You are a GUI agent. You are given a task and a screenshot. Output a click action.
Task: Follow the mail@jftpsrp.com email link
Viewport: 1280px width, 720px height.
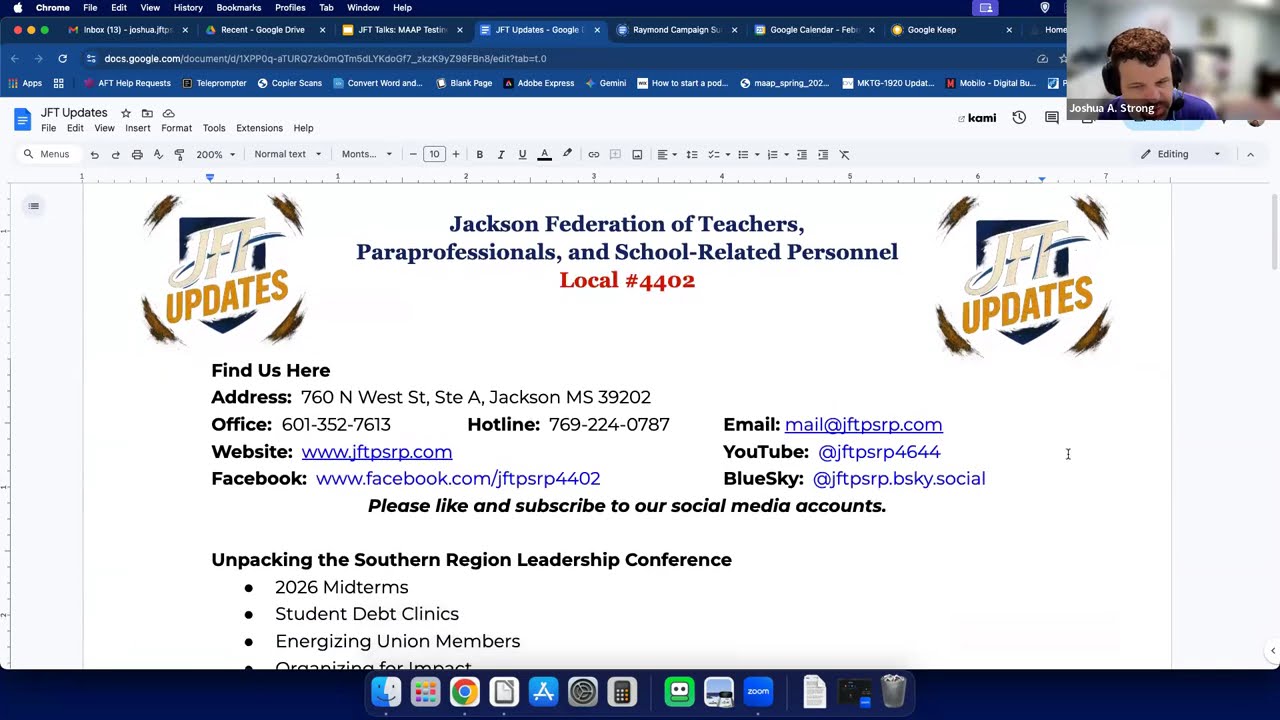click(864, 425)
